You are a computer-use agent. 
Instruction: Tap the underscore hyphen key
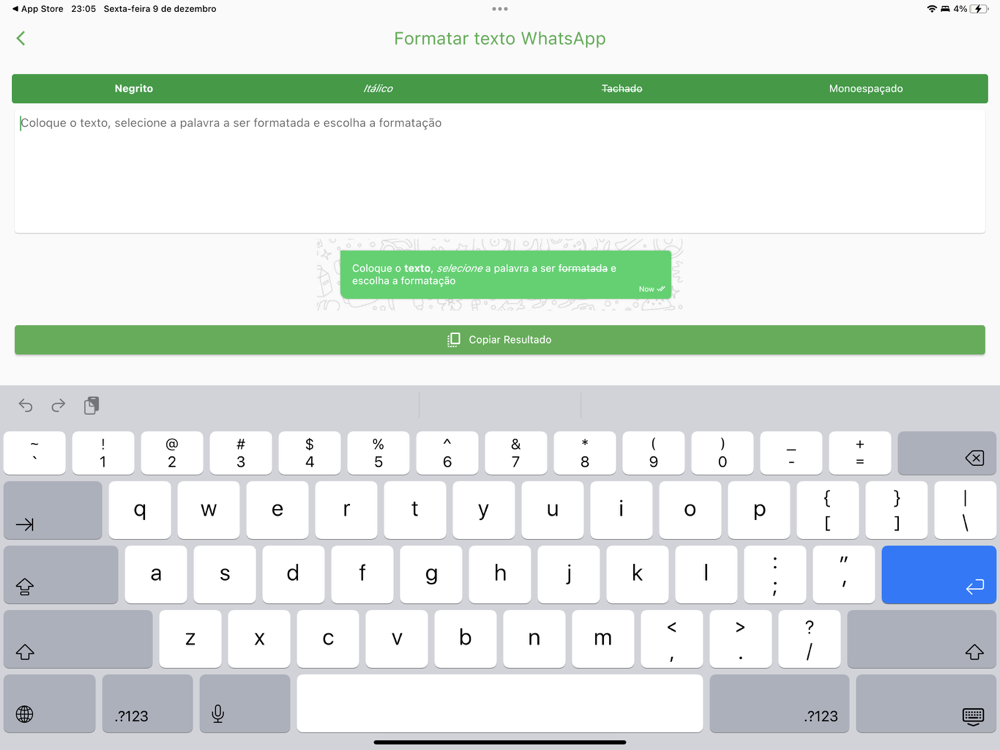pos(791,453)
